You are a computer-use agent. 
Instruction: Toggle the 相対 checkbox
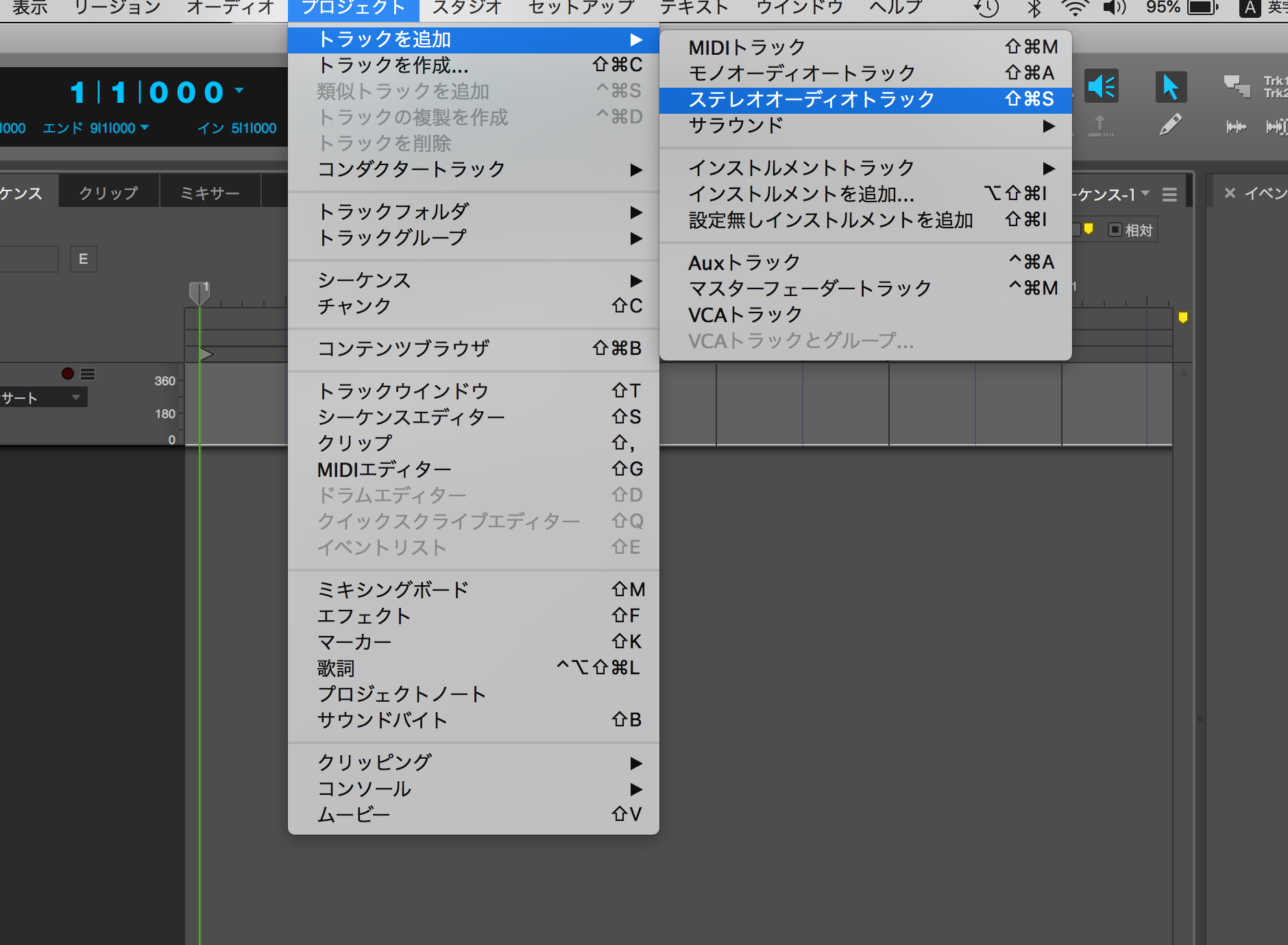[x=1115, y=230]
